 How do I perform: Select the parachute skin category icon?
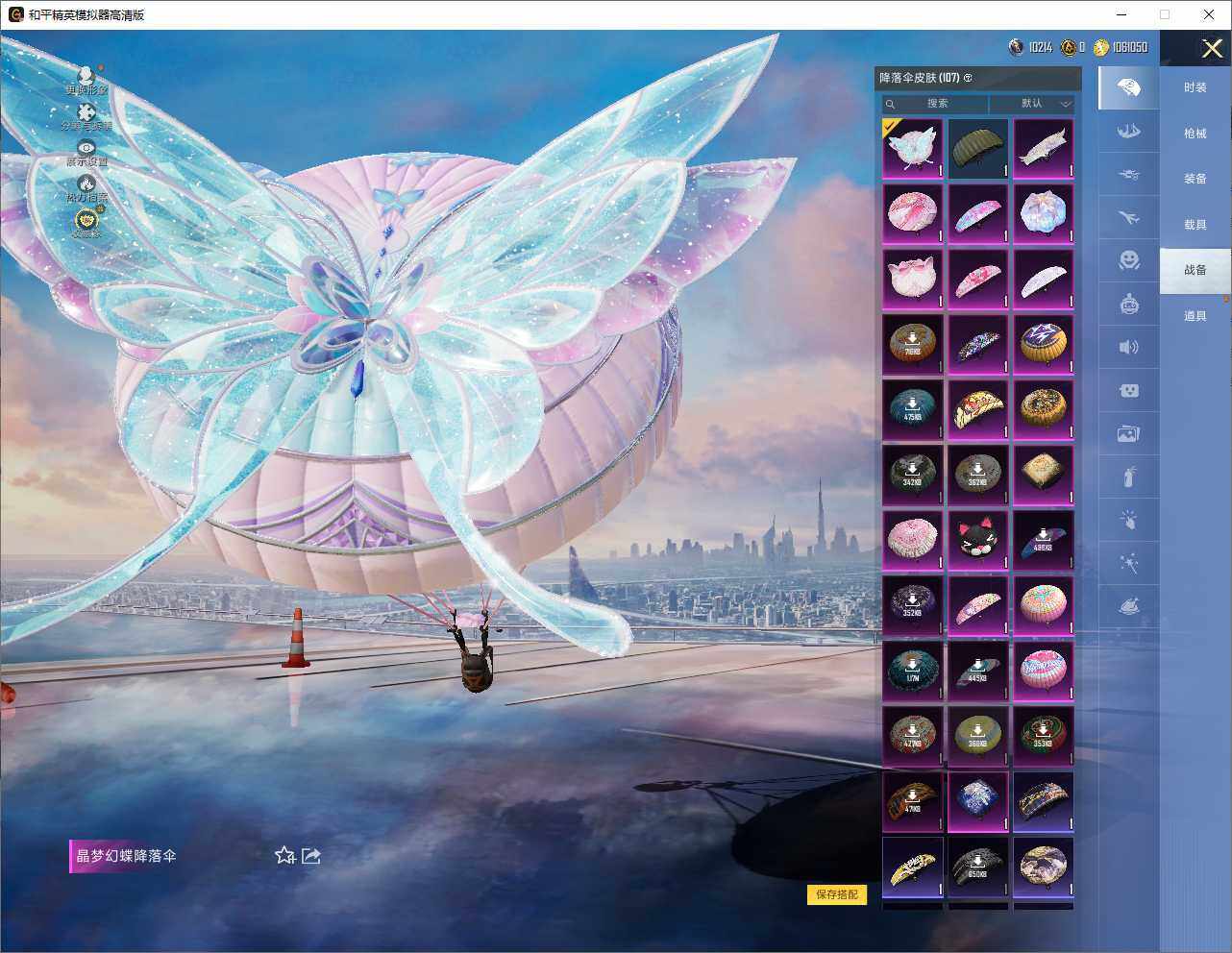1129,88
